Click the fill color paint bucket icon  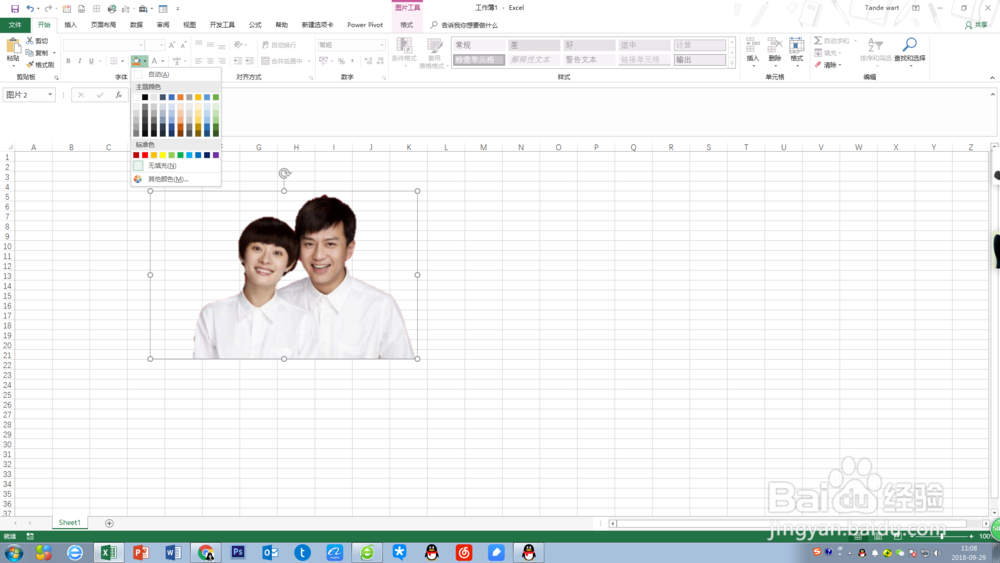[x=136, y=61]
